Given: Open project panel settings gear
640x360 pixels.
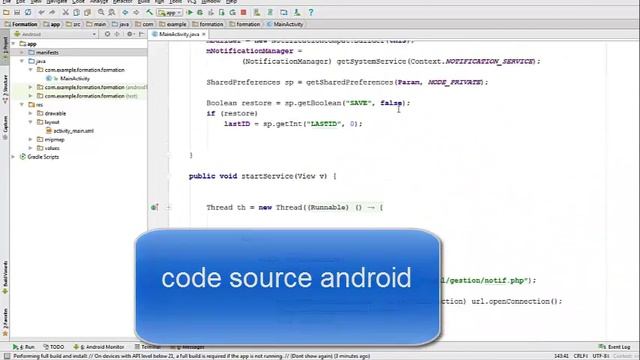Looking at the screenshot, I should click(x=129, y=34).
